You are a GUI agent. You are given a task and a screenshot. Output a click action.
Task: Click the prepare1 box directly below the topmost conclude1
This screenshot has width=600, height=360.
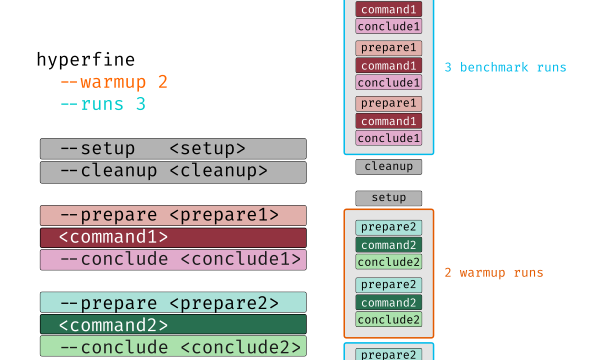[388, 48]
